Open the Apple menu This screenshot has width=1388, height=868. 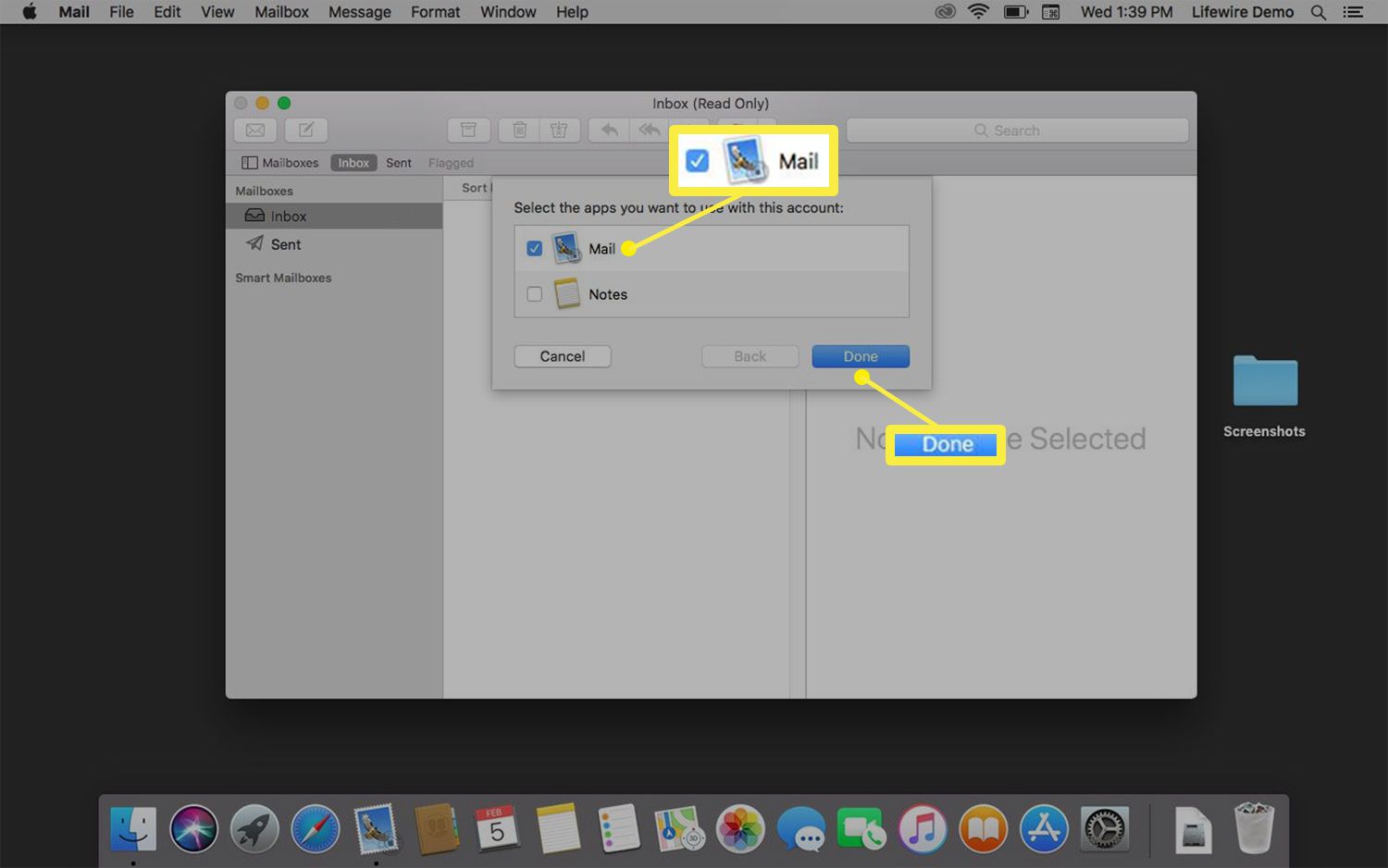click(29, 12)
